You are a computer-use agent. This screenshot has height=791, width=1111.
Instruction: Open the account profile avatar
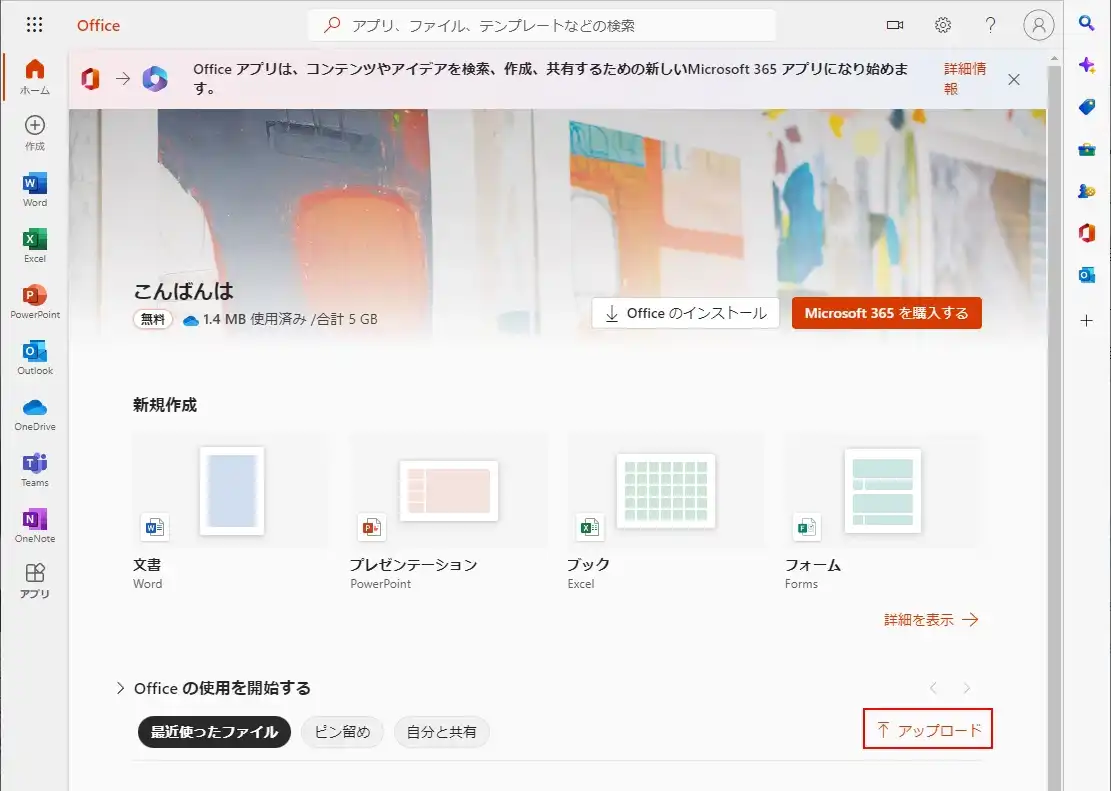[x=1038, y=25]
